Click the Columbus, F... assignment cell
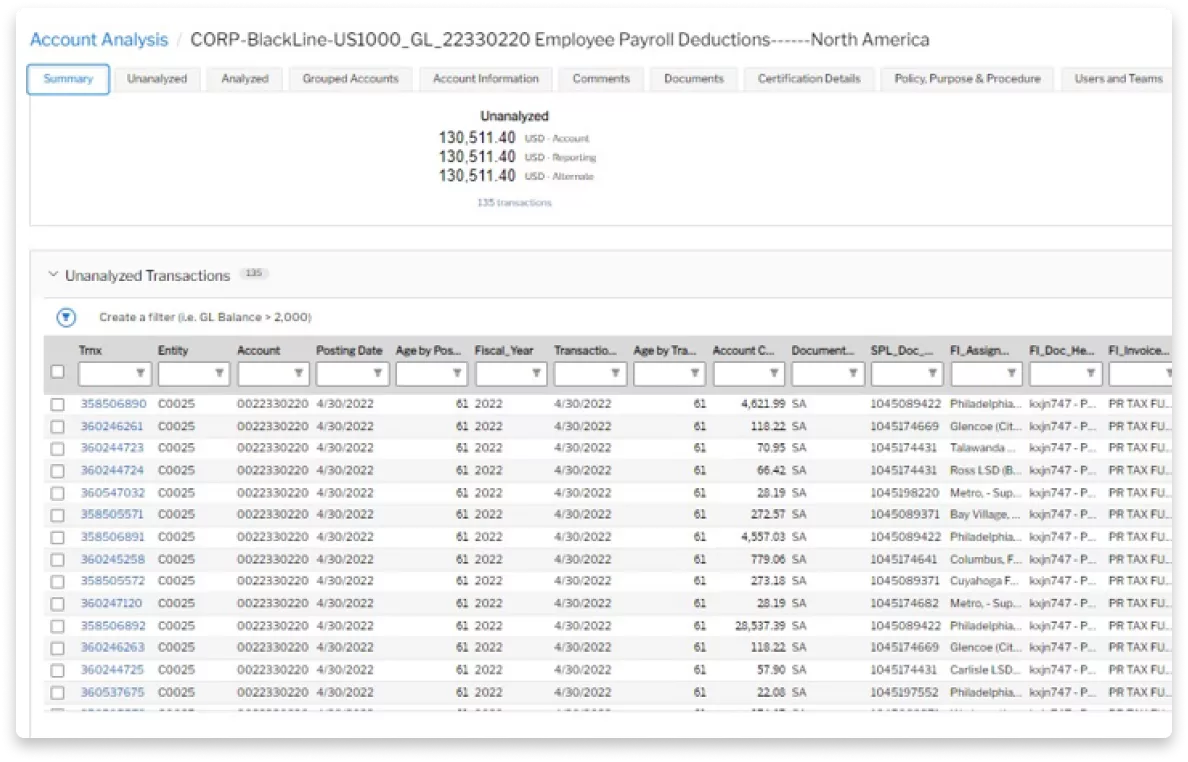Viewport: 1188px width, 762px height. (x=986, y=560)
